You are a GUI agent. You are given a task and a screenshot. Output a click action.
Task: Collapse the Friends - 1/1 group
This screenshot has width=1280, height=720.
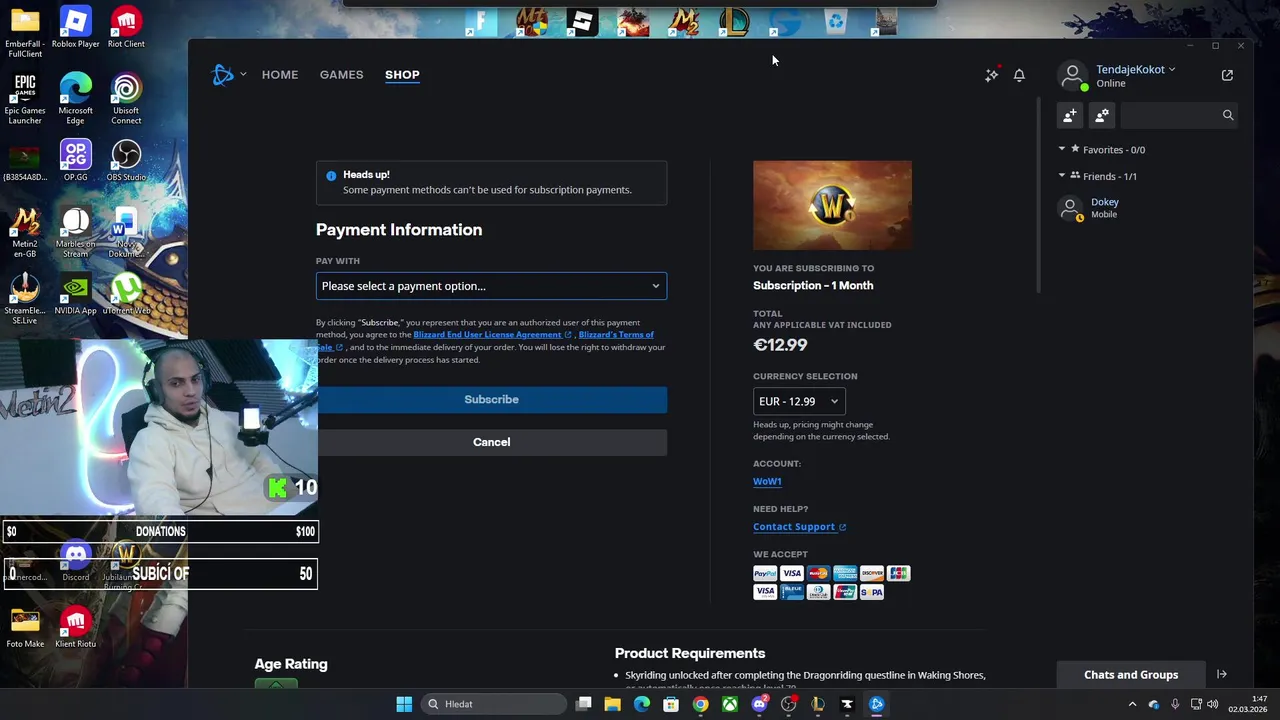coord(1062,176)
